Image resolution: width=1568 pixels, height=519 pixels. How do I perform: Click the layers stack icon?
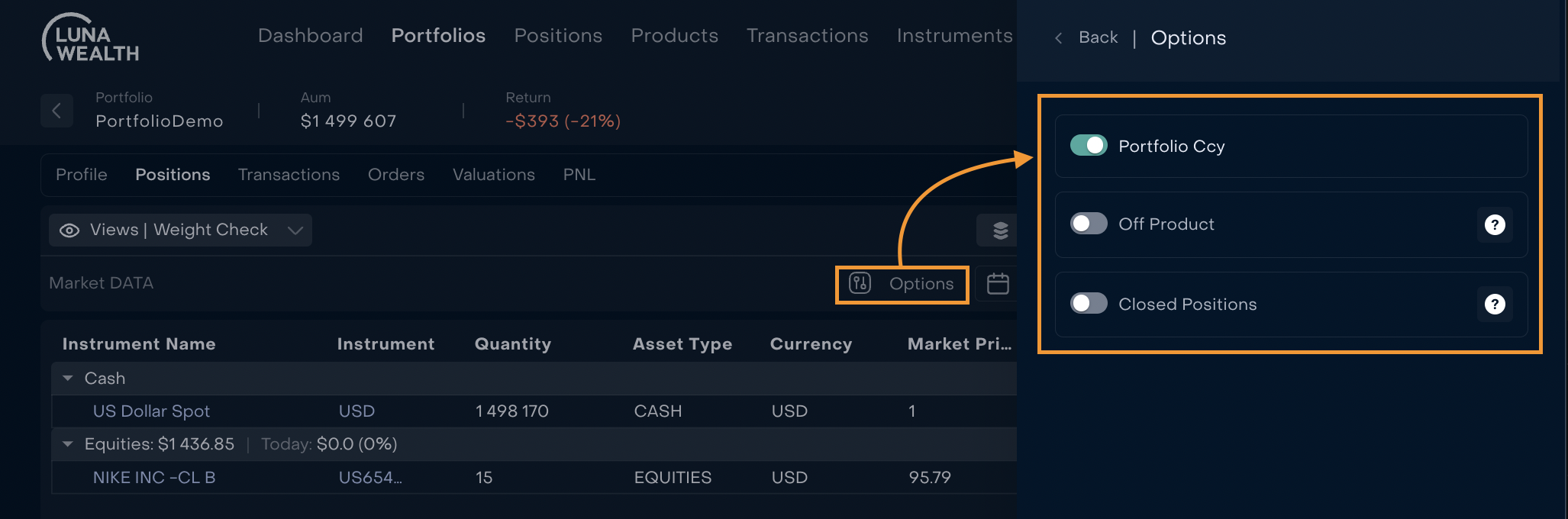1000,230
